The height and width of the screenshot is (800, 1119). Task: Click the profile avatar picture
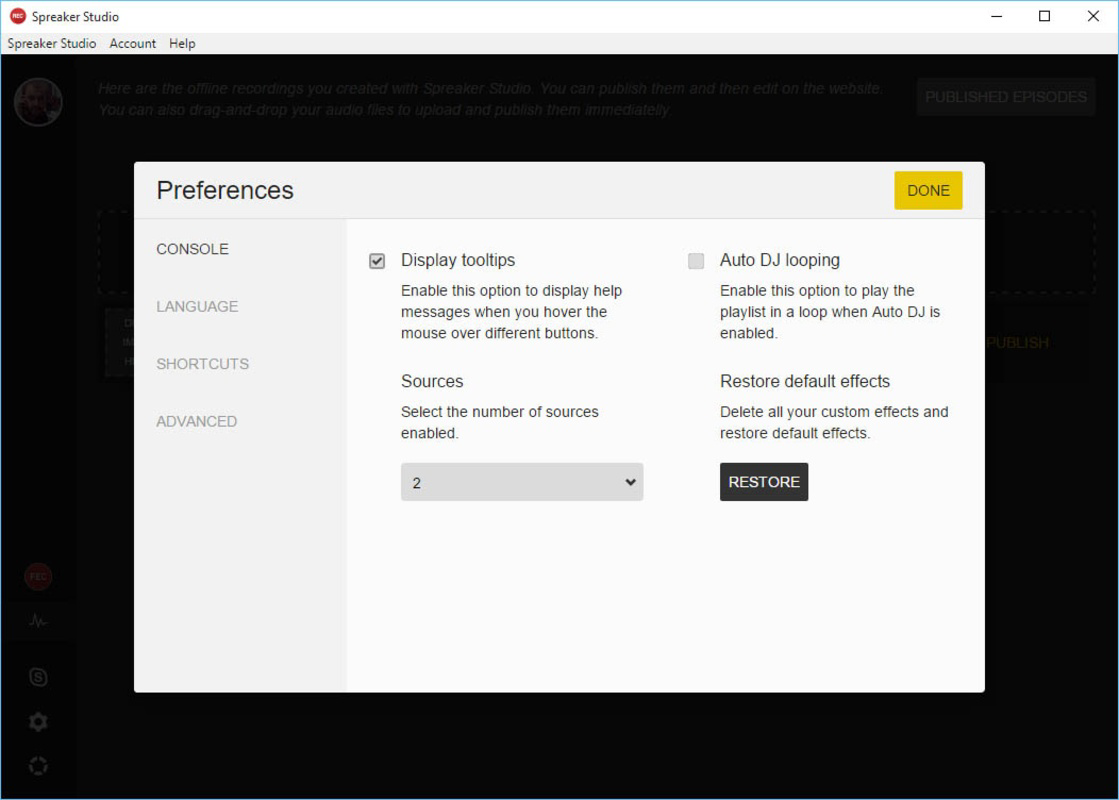coord(38,102)
